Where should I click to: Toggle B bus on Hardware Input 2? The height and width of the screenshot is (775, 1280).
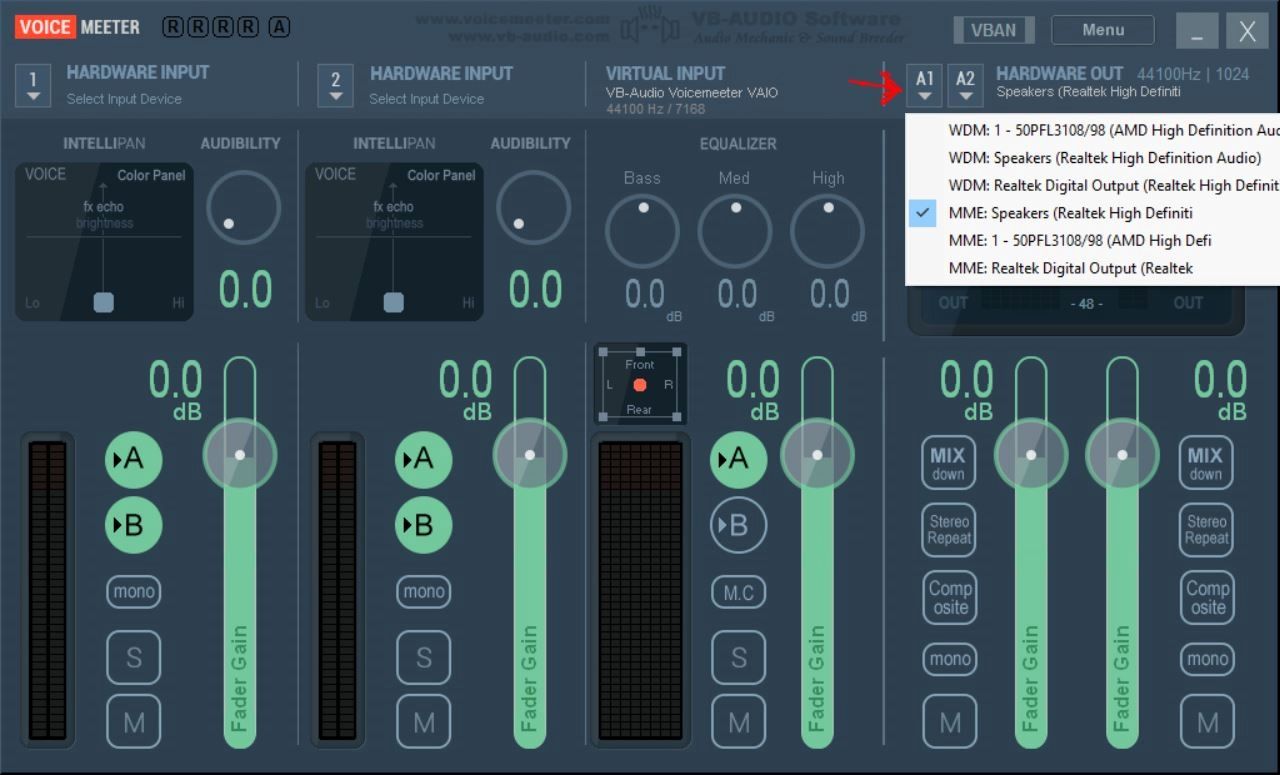[x=424, y=525]
